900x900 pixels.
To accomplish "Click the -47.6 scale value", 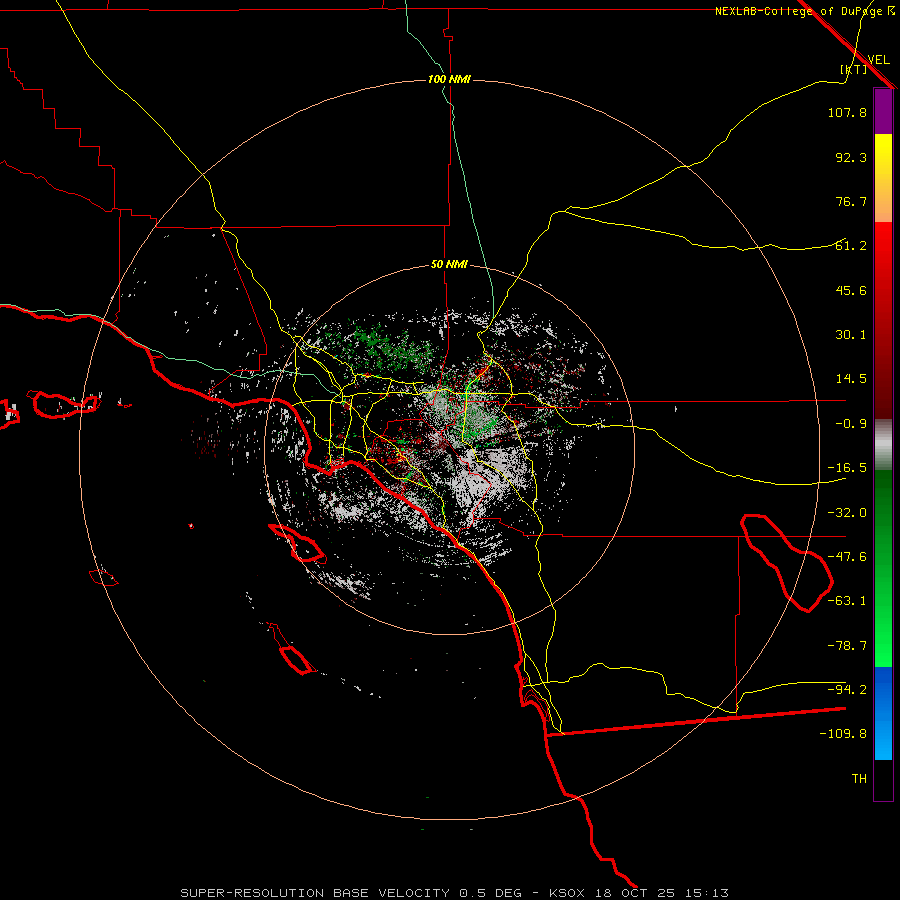I will 847,557.
